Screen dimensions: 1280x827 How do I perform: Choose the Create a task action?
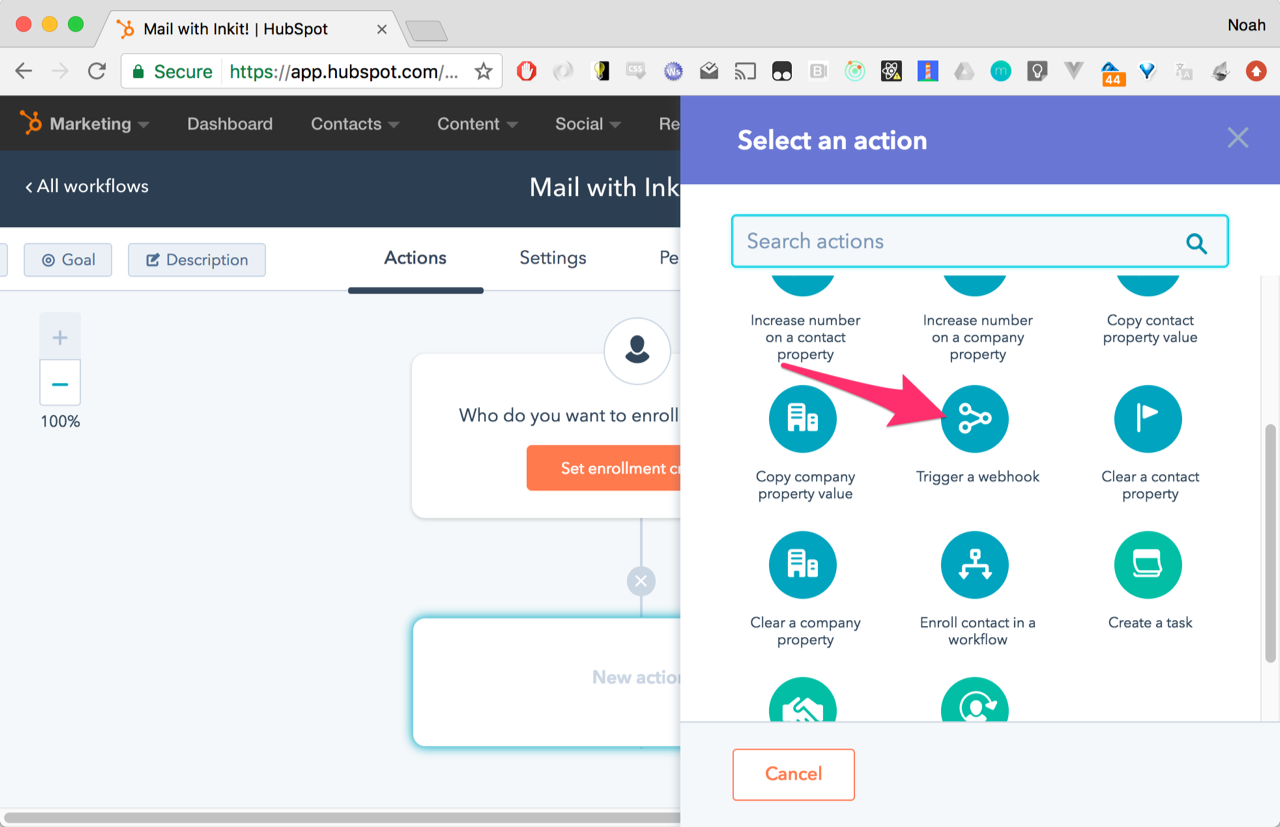click(x=1148, y=565)
